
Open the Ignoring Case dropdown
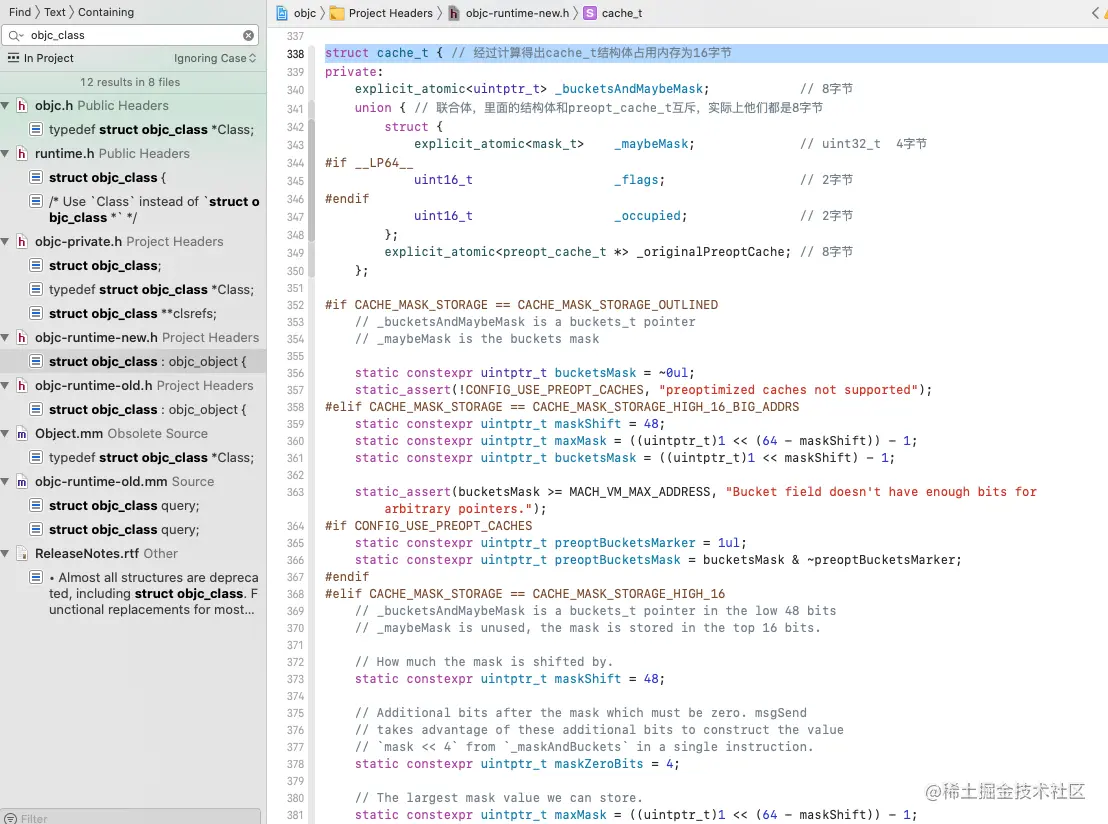pyautogui.click(x=215, y=58)
